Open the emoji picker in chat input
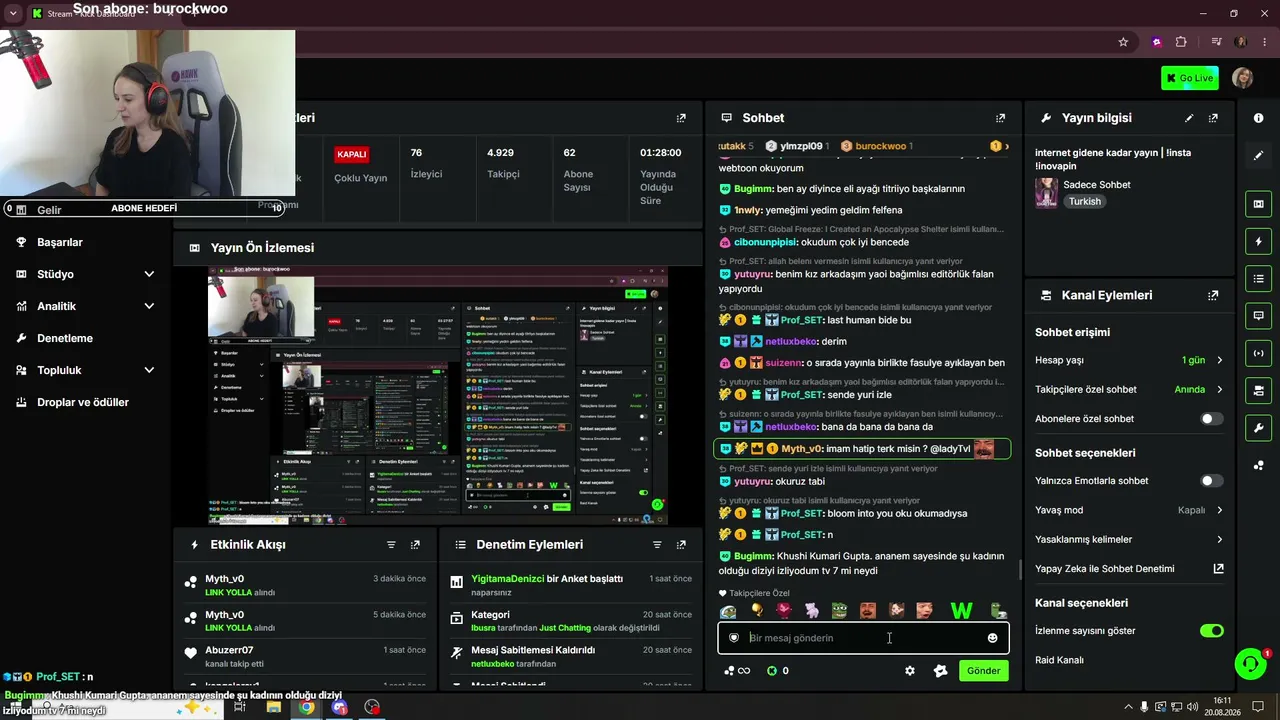 pyautogui.click(x=992, y=638)
